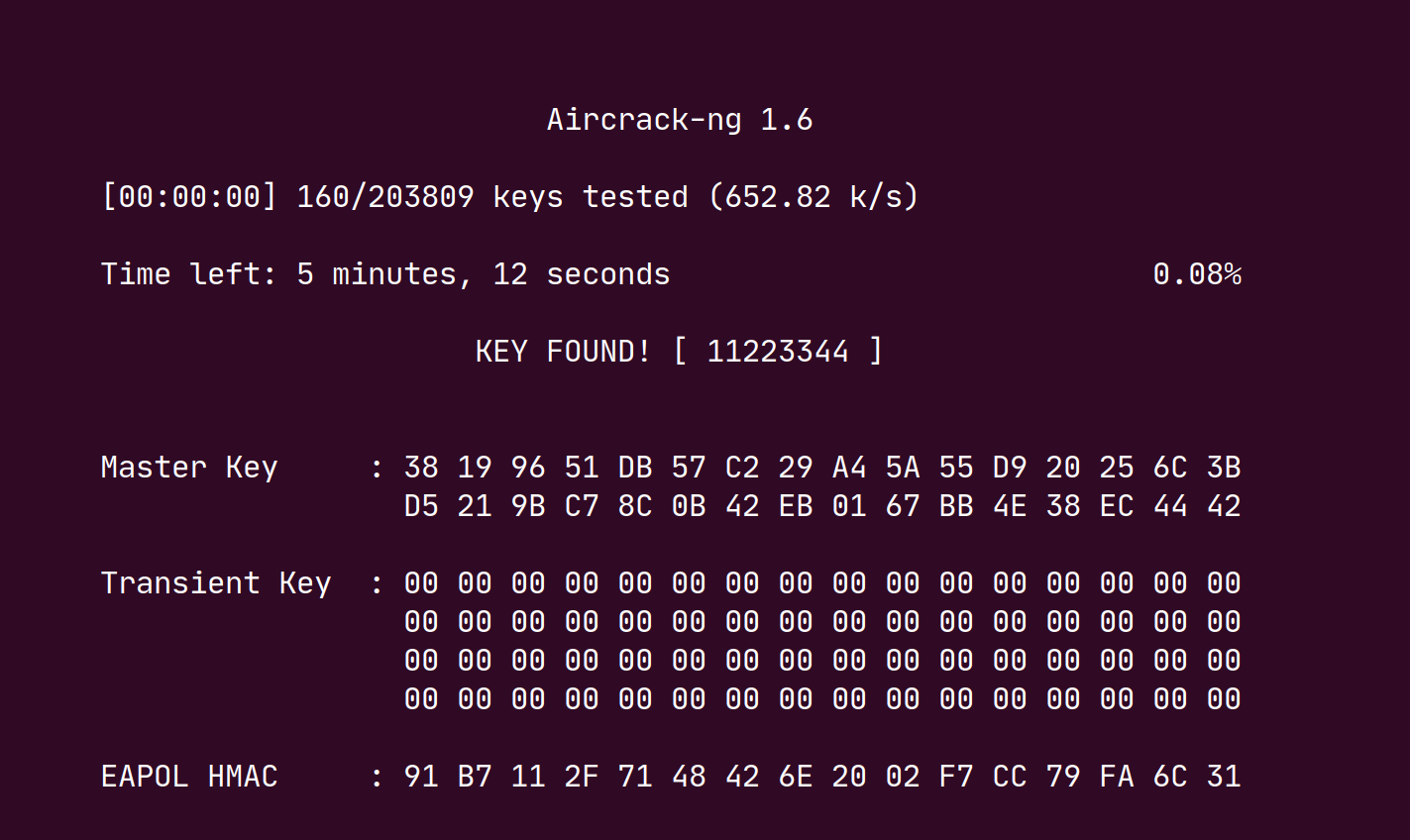This screenshot has width=1410, height=840.
Task: Click the 'Transient Key' label
Action: pos(216,583)
